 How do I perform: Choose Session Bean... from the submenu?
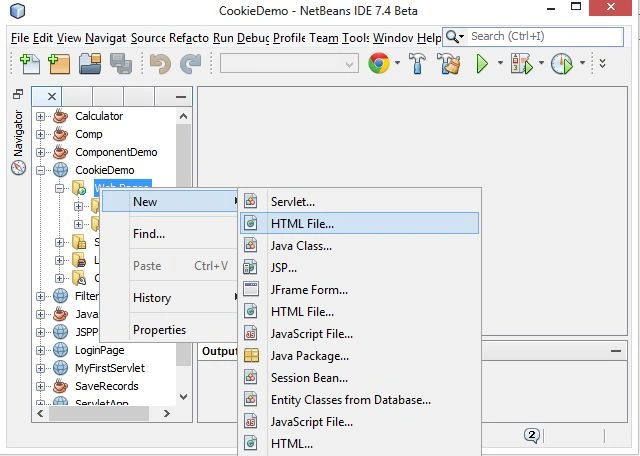(359, 378)
